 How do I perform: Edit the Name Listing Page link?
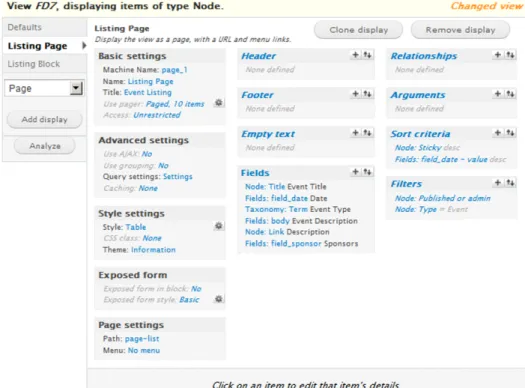click(x=151, y=81)
